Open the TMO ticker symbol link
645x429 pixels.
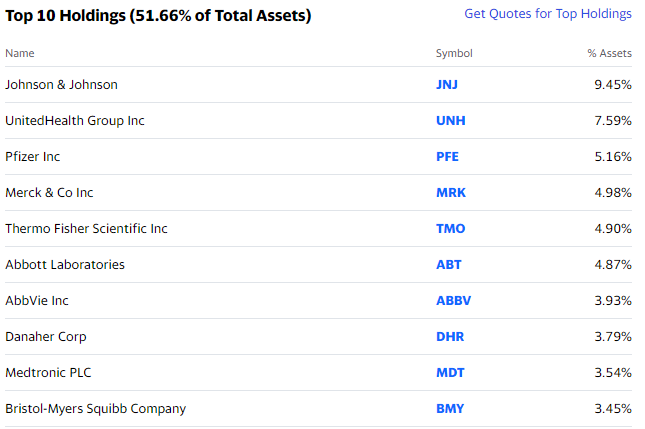(x=450, y=229)
